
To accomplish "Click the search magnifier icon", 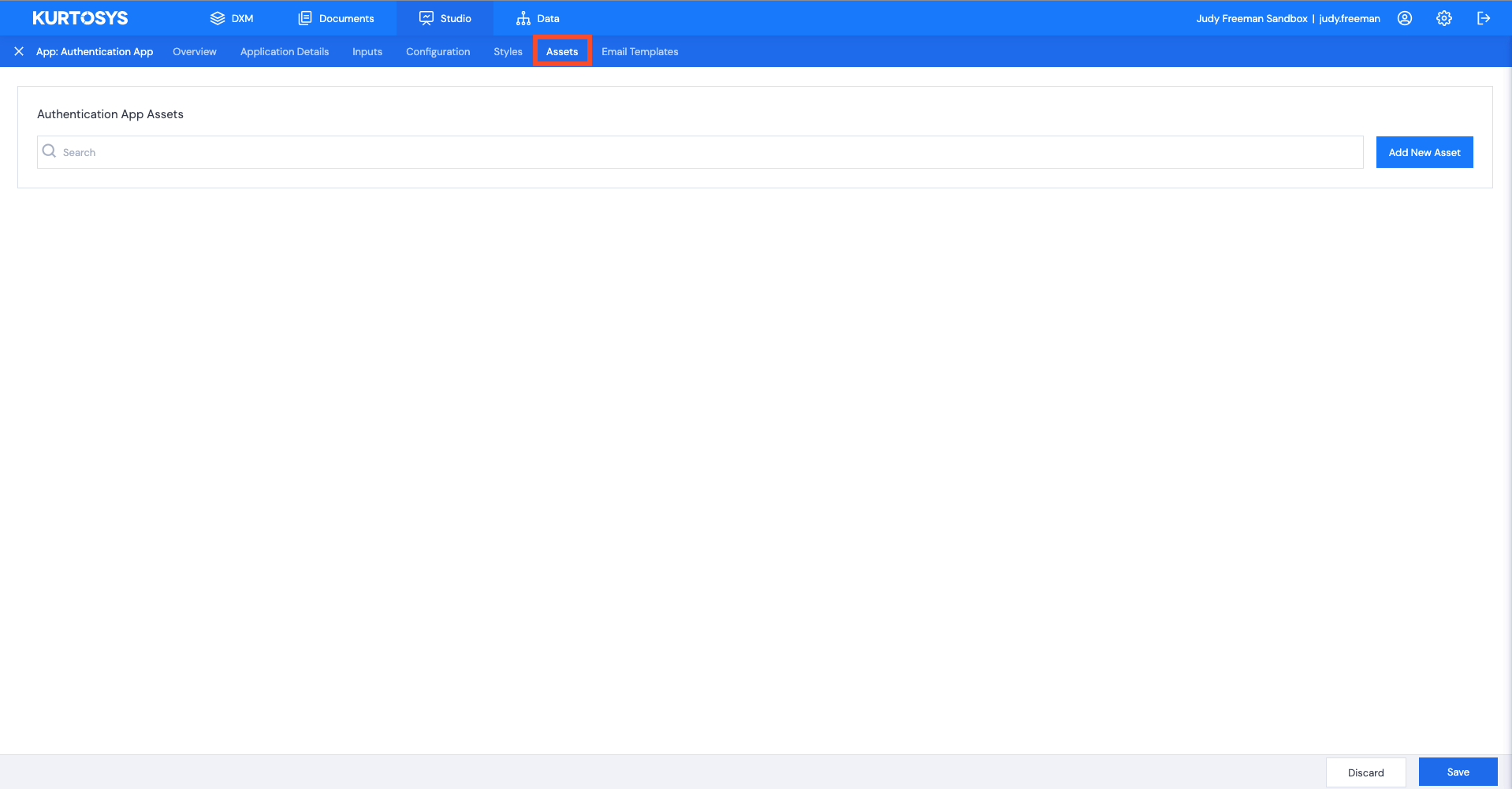I will click(49, 151).
